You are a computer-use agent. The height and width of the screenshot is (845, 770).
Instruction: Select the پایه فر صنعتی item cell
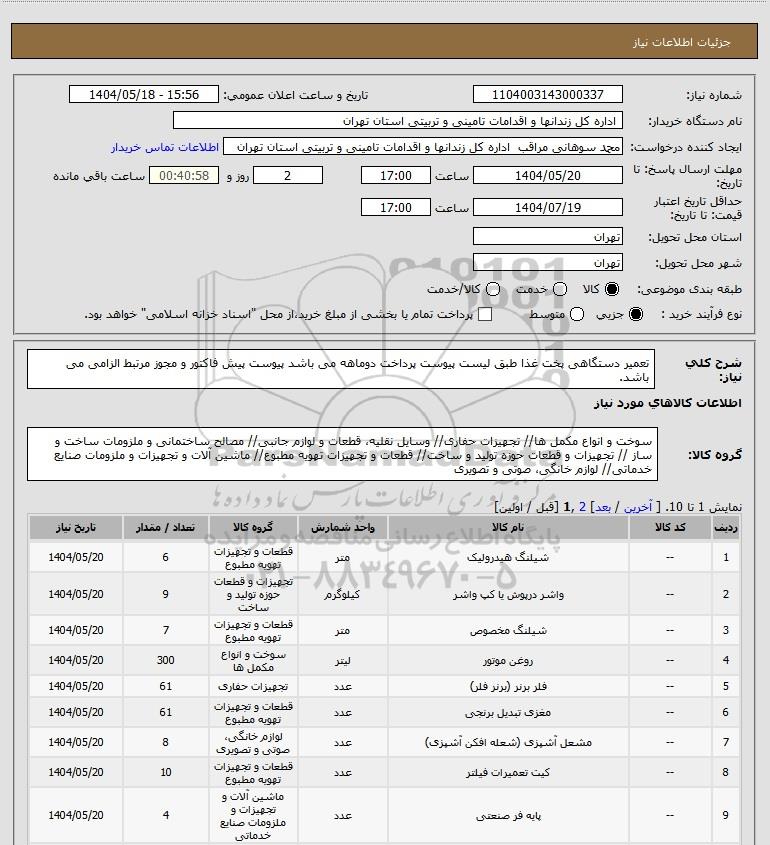[508, 816]
